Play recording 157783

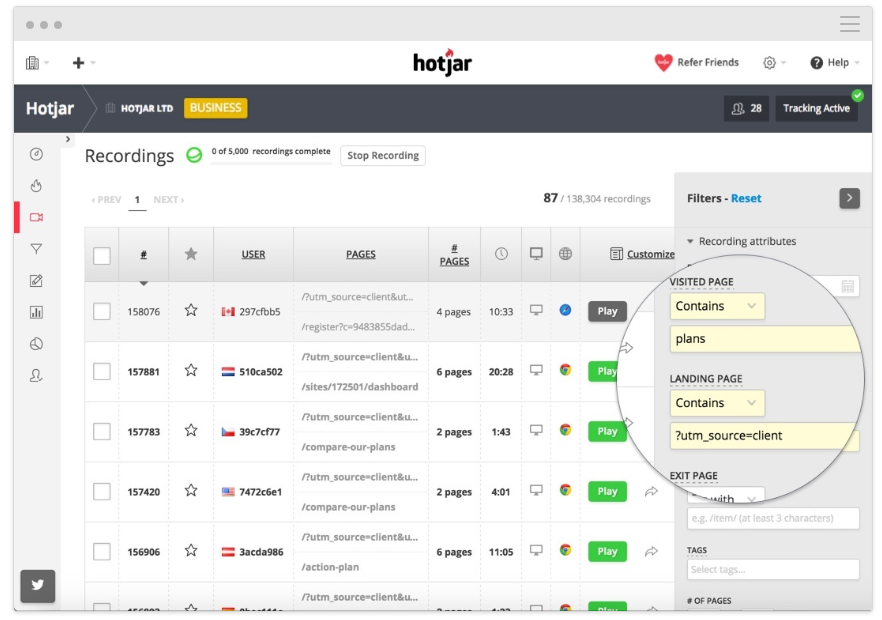[608, 432]
